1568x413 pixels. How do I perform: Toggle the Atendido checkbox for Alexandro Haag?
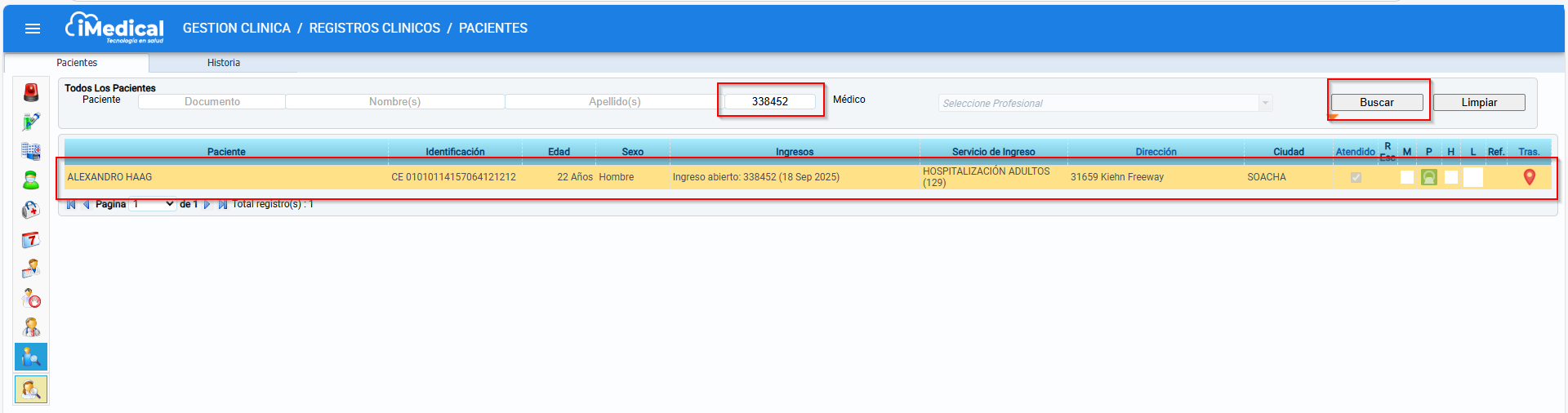1356,177
